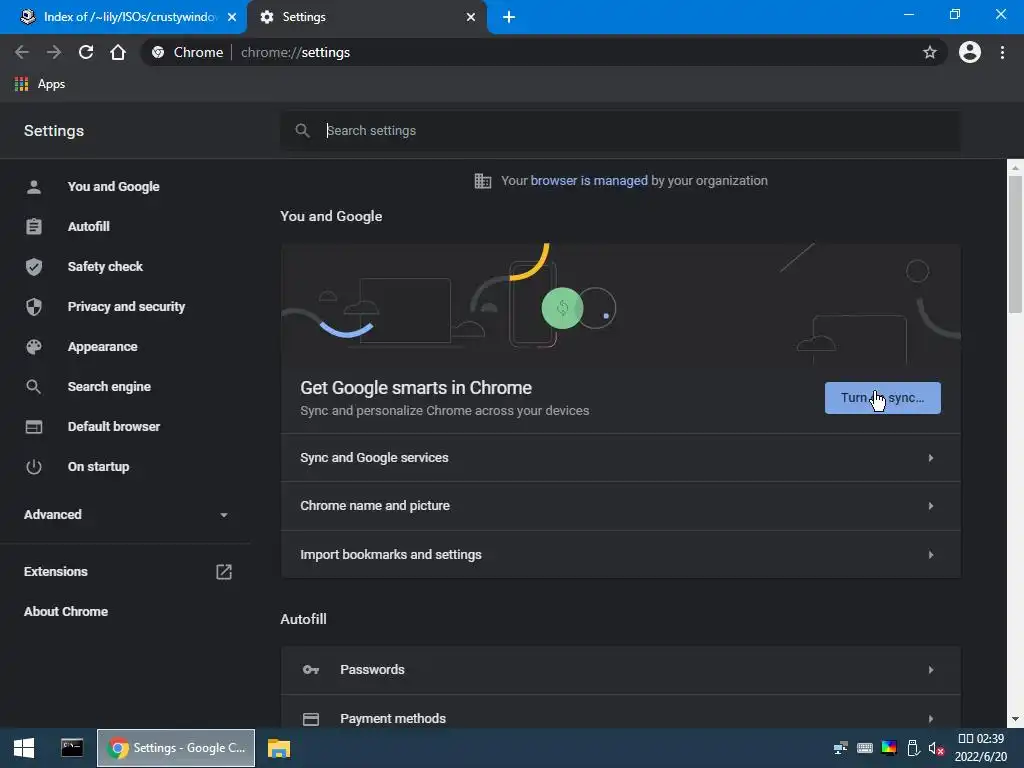Click the network tray icon
This screenshot has width=1024, height=768.
point(840,748)
